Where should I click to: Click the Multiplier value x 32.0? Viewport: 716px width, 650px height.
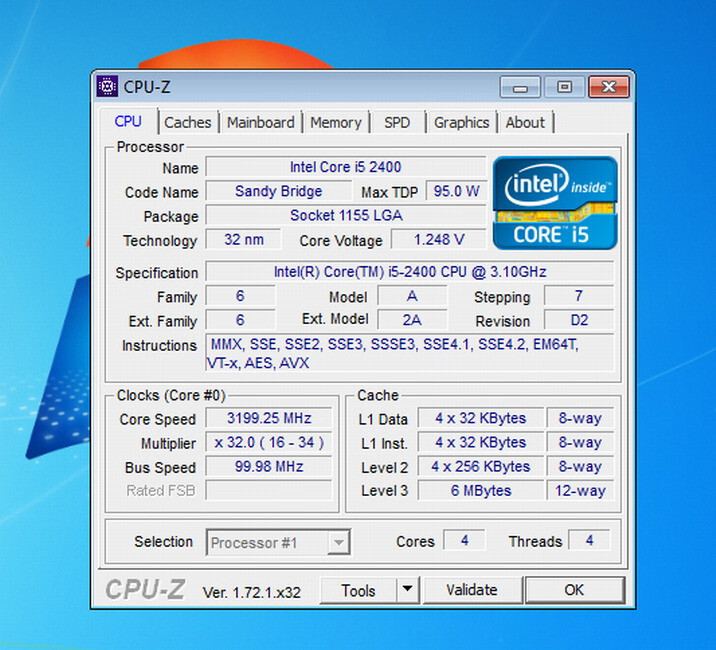[x=269, y=442]
